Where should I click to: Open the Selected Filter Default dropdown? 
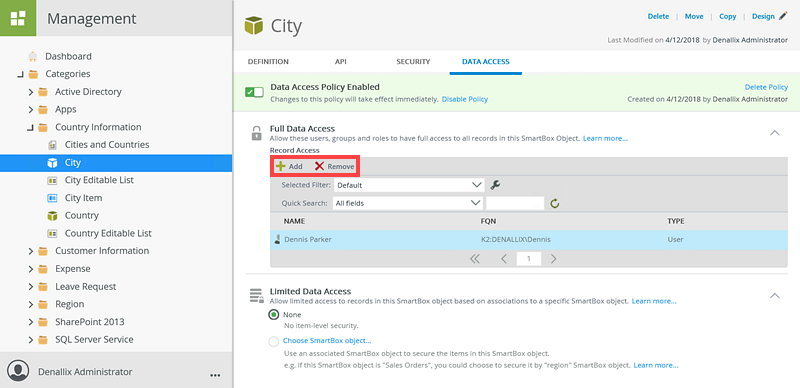[x=408, y=185]
